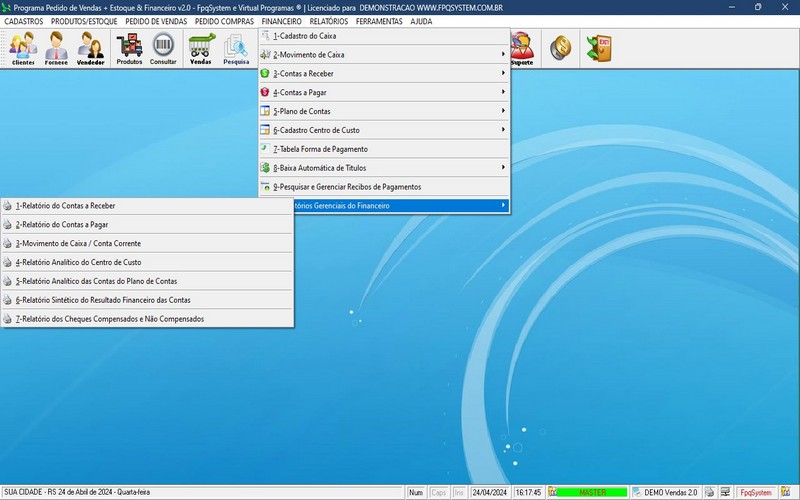800x500 pixels.
Task: Click the exit door toolbar icon
Action: [x=598, y=47]
